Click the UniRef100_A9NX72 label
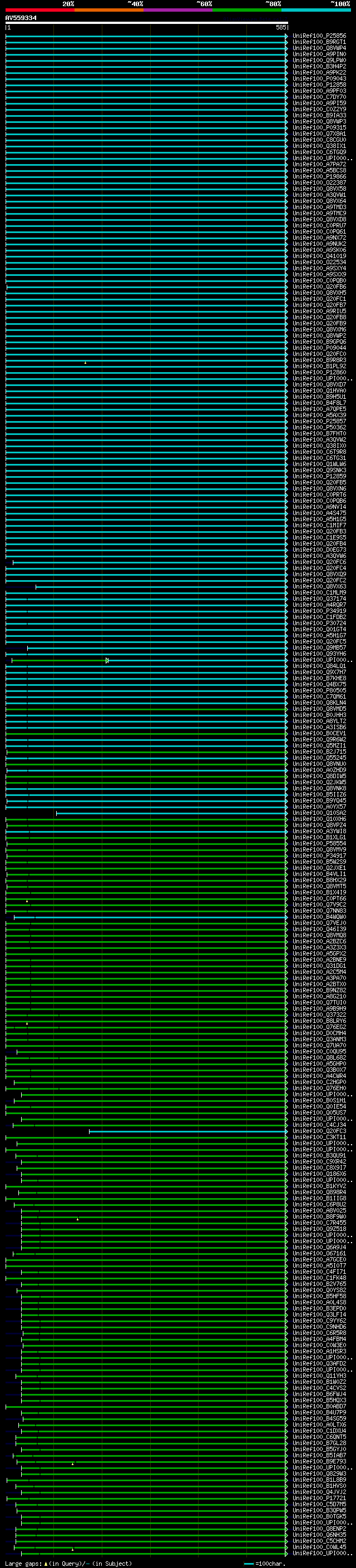This screenshot has height=1568, width=356. click(319, 238)
